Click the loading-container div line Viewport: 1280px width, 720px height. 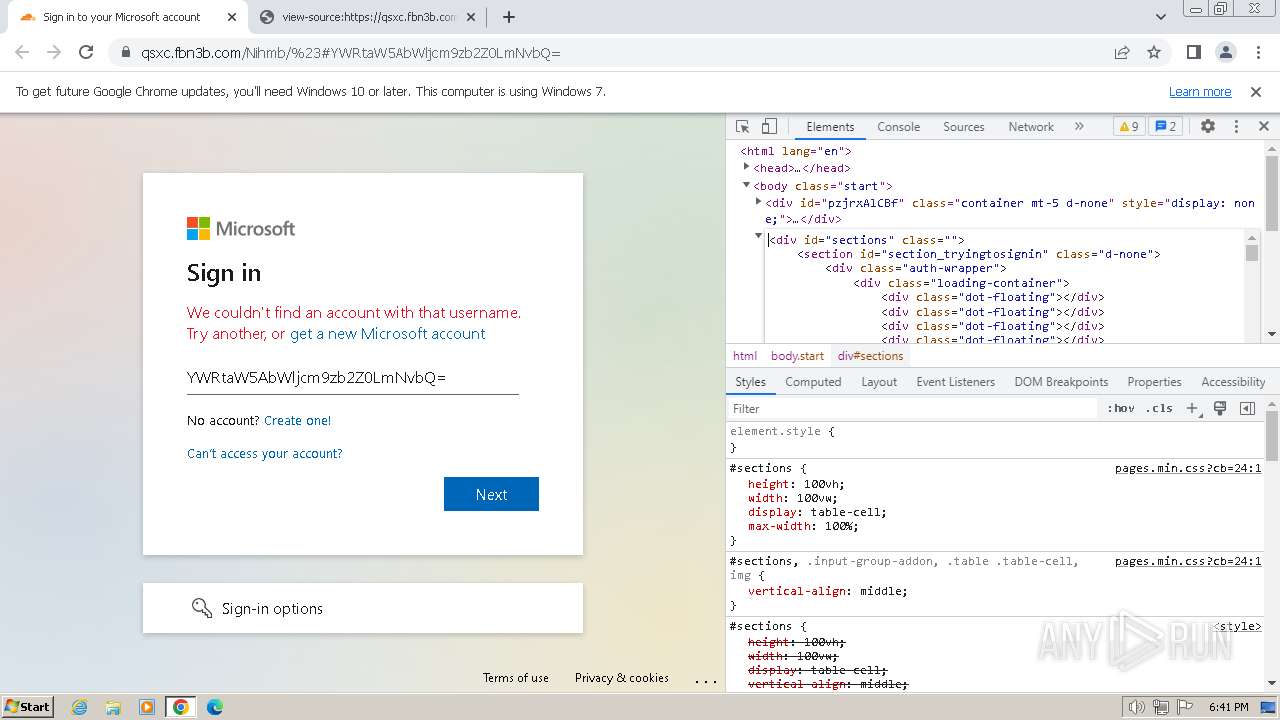[962, 283]
